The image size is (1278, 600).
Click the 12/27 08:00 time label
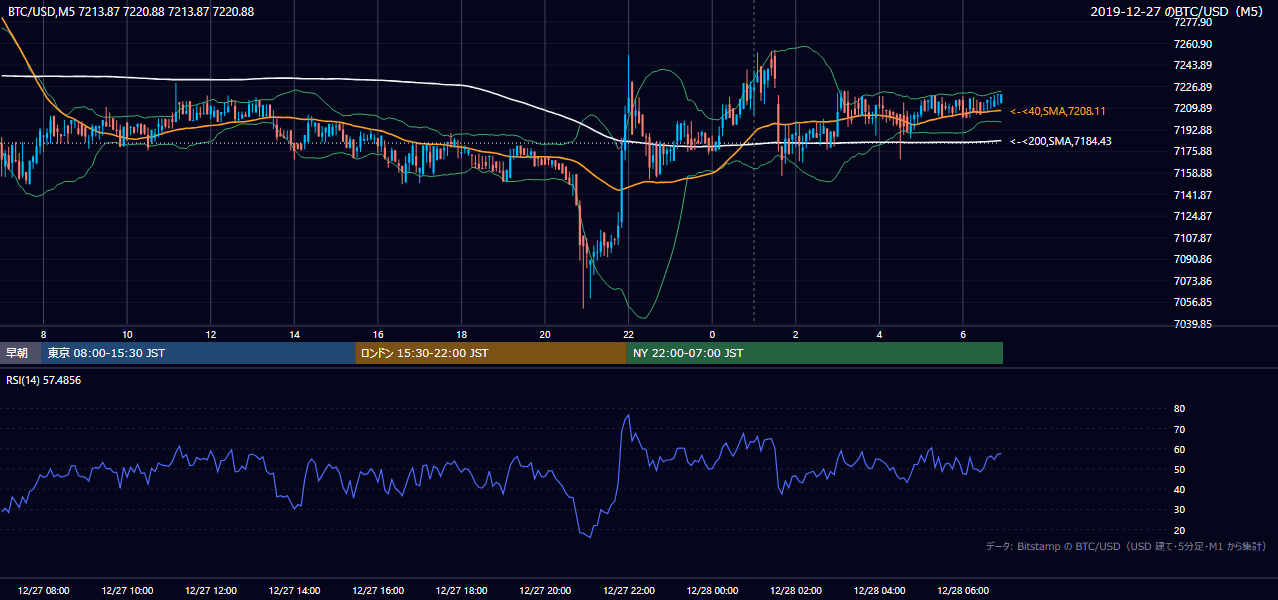(43, 591)
